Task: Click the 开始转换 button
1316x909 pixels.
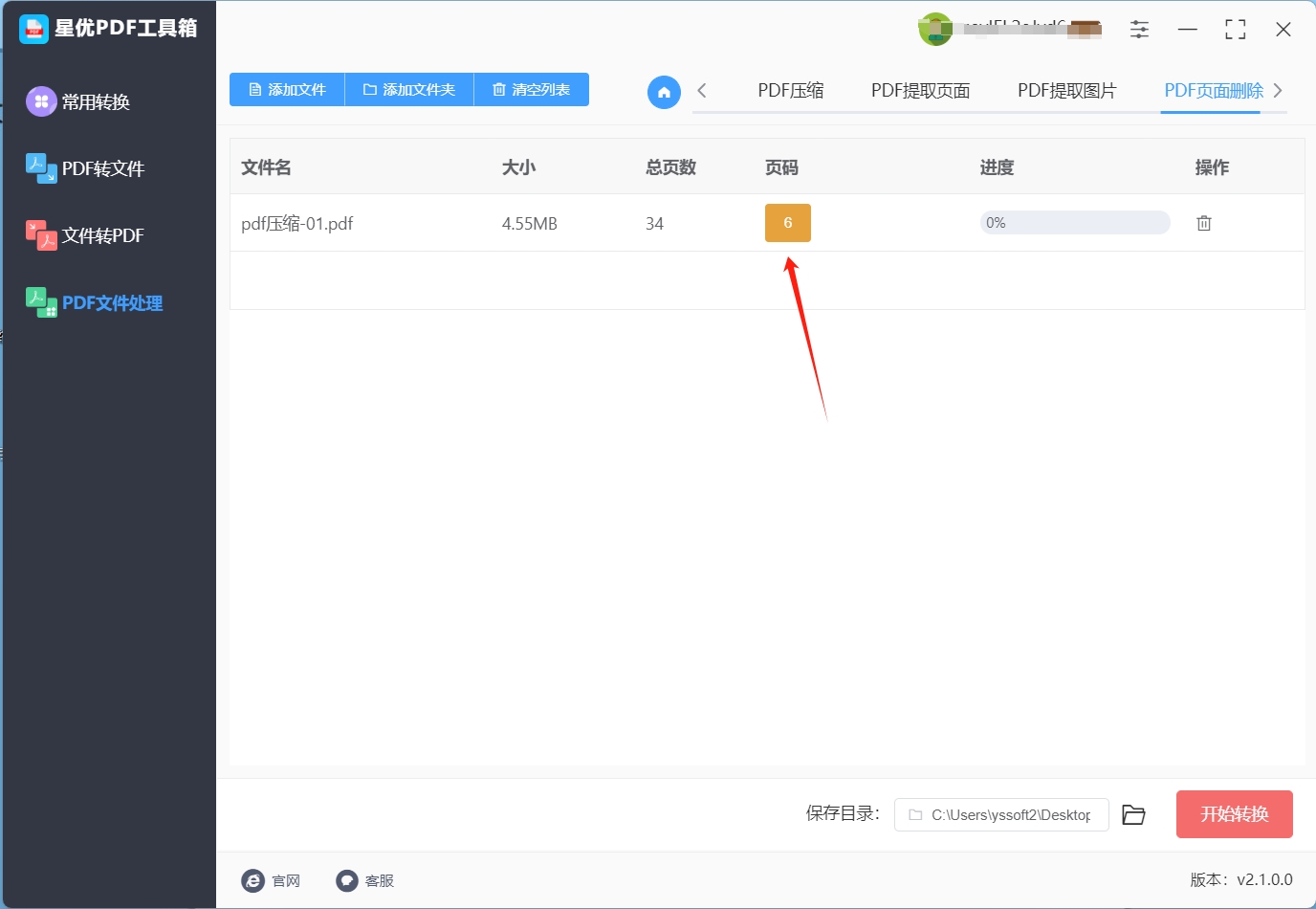Action: click(x=1235, y=814)
